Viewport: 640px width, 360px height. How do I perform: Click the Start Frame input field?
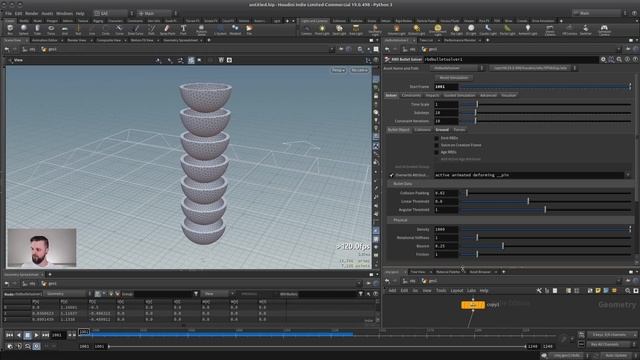pos(446,87)
